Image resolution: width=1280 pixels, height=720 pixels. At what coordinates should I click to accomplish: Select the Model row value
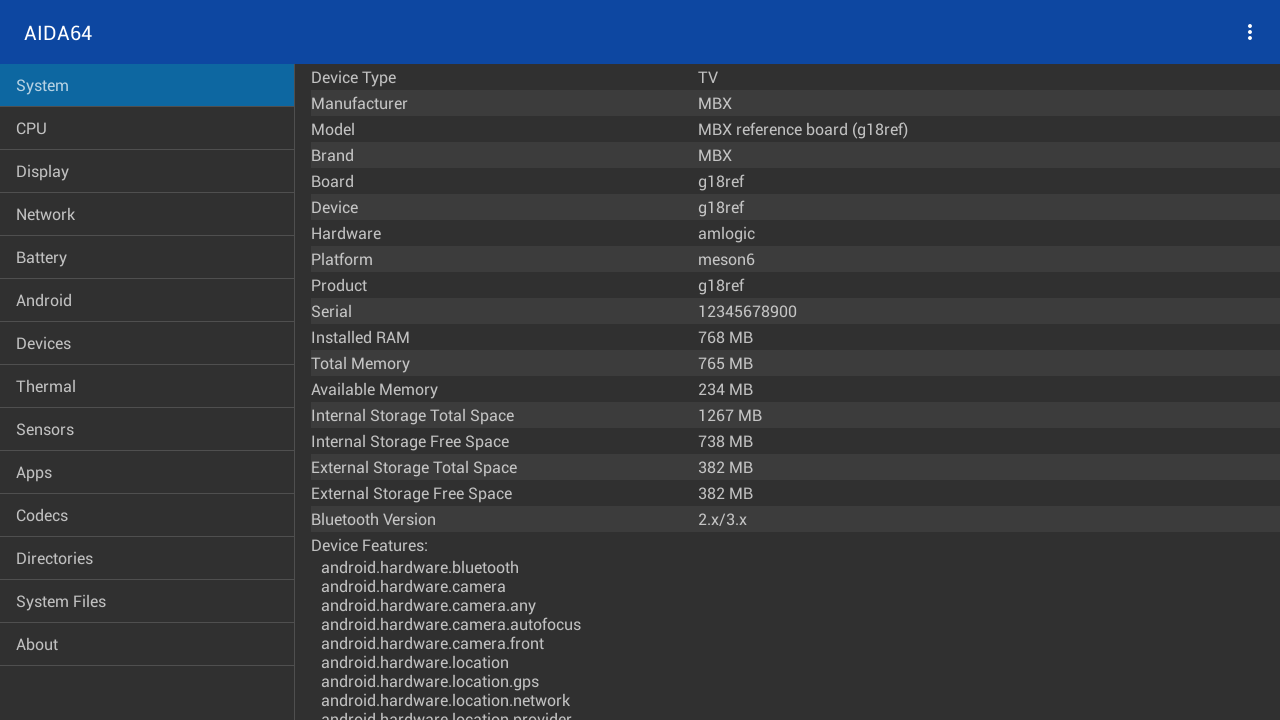click(x=802, y=130)
